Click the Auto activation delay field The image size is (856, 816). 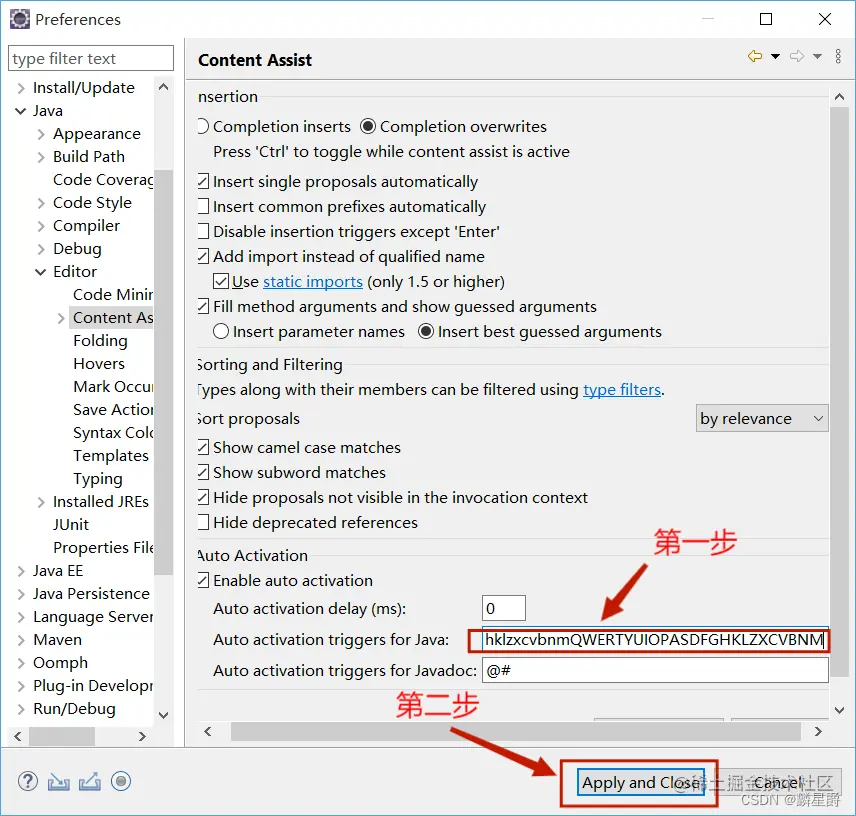[503, 608]
